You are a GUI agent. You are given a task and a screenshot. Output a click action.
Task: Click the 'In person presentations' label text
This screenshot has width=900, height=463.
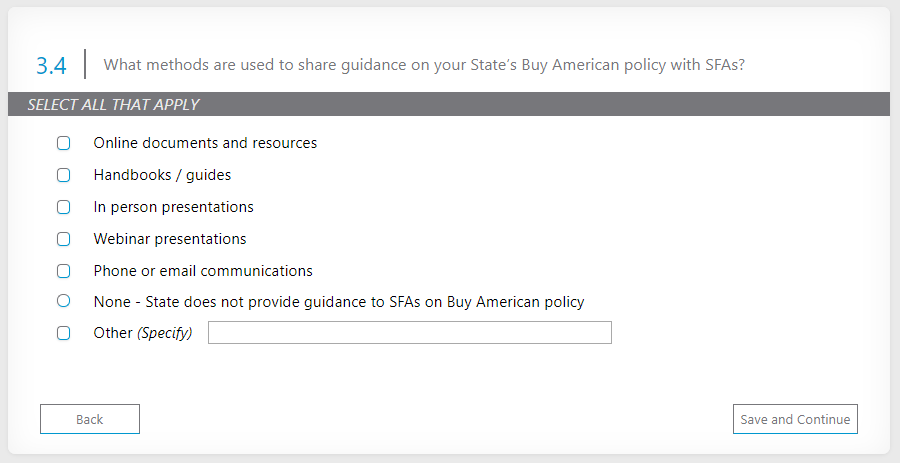tap(173, 207)
